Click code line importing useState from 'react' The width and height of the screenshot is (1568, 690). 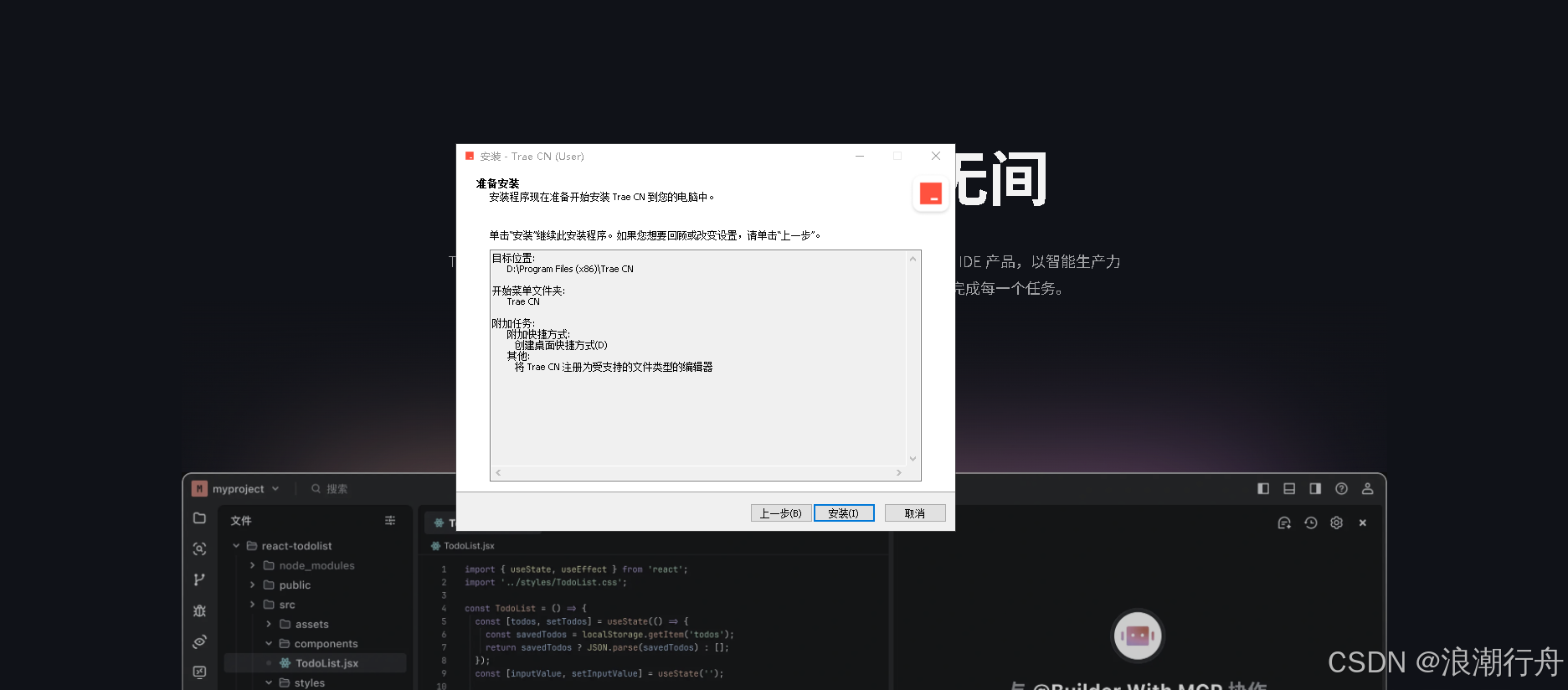pos(576,569)
